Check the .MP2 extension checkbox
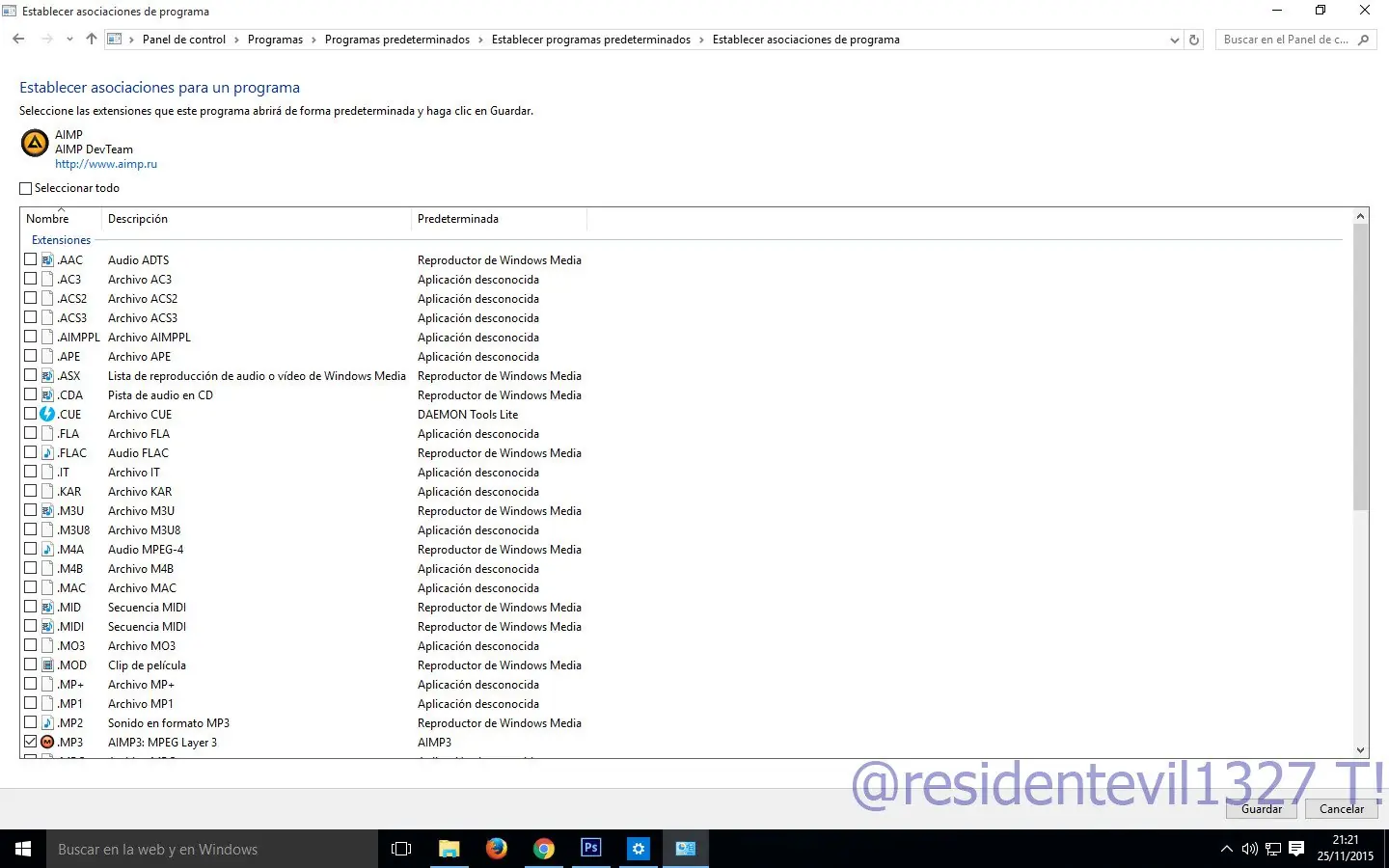The image size is (1389, 868). coord(30,722)
